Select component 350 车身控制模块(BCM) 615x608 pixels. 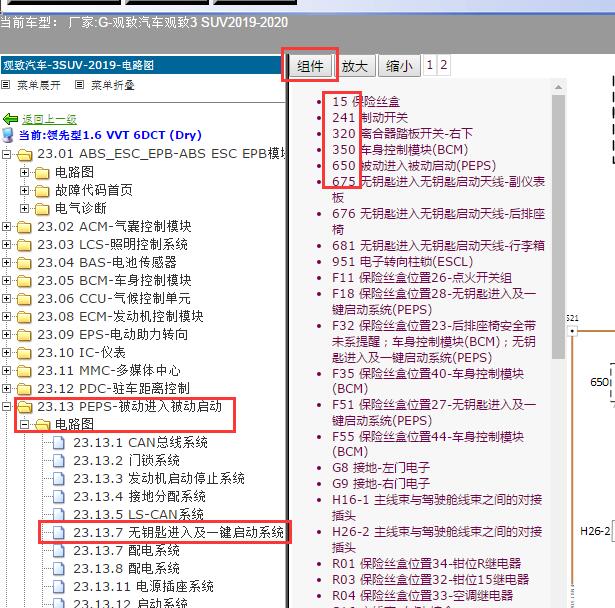[x=400, y=150]
